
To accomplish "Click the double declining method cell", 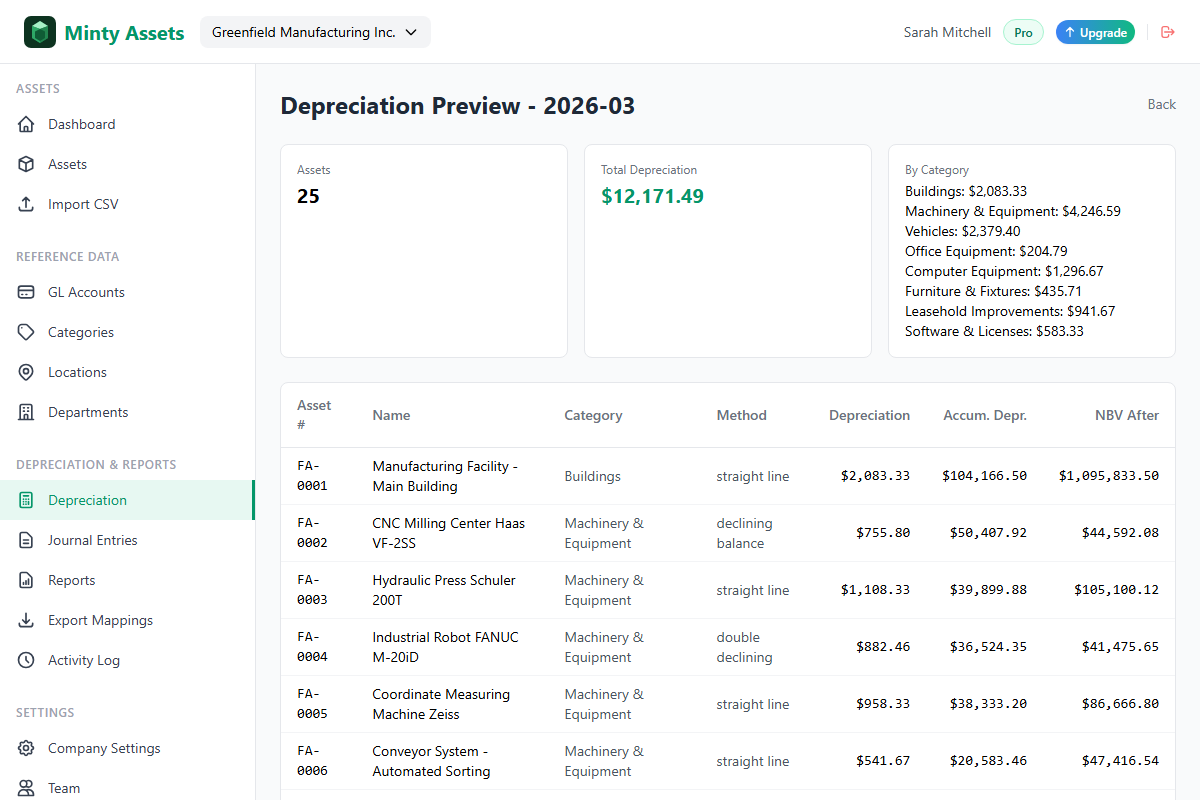I will click(x=744, y=647).
